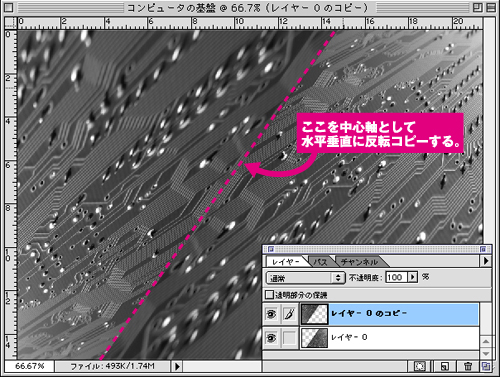Click the 66.67% zoom field

(x=30, y=366)
